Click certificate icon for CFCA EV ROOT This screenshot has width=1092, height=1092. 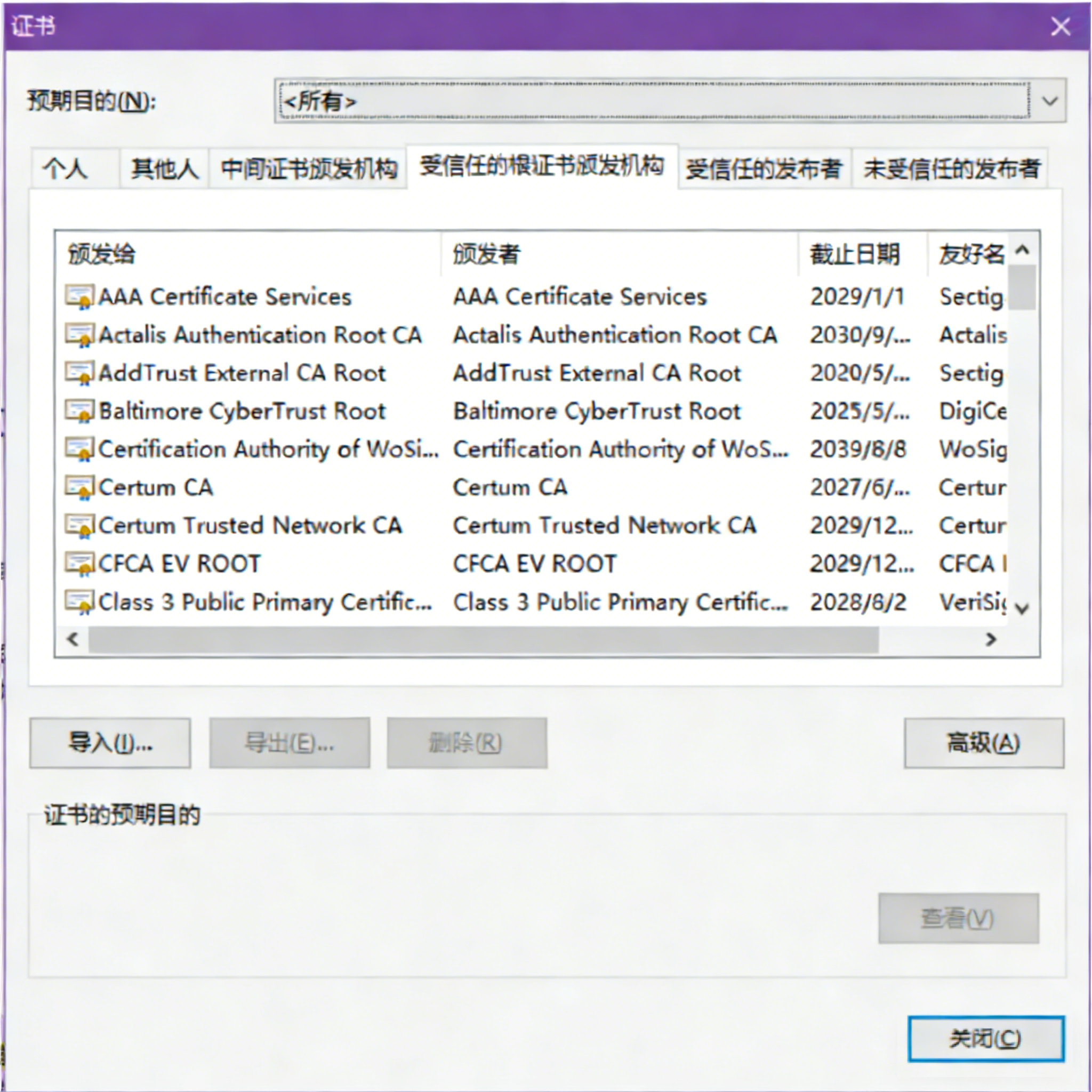pos(79,564)
